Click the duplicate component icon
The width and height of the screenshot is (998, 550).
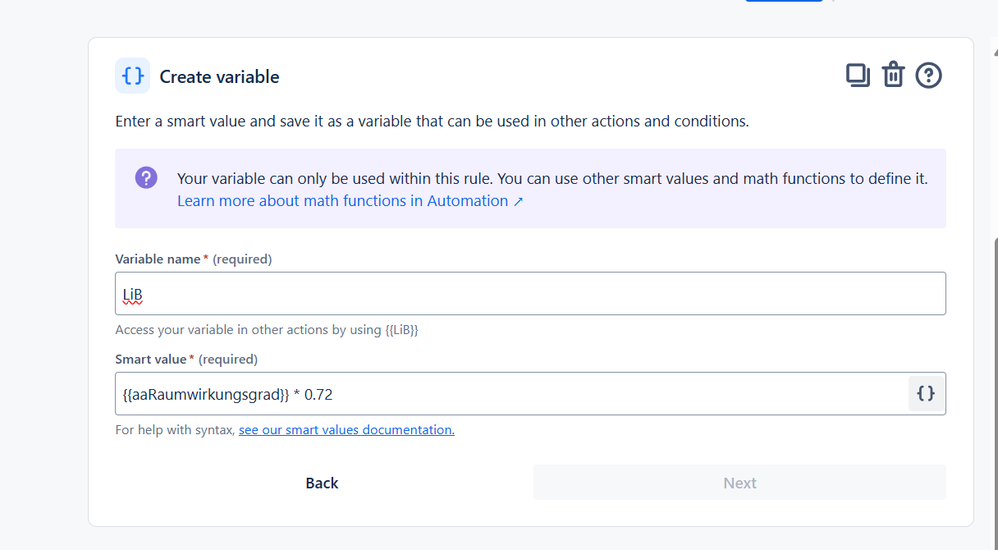point(857,75)
